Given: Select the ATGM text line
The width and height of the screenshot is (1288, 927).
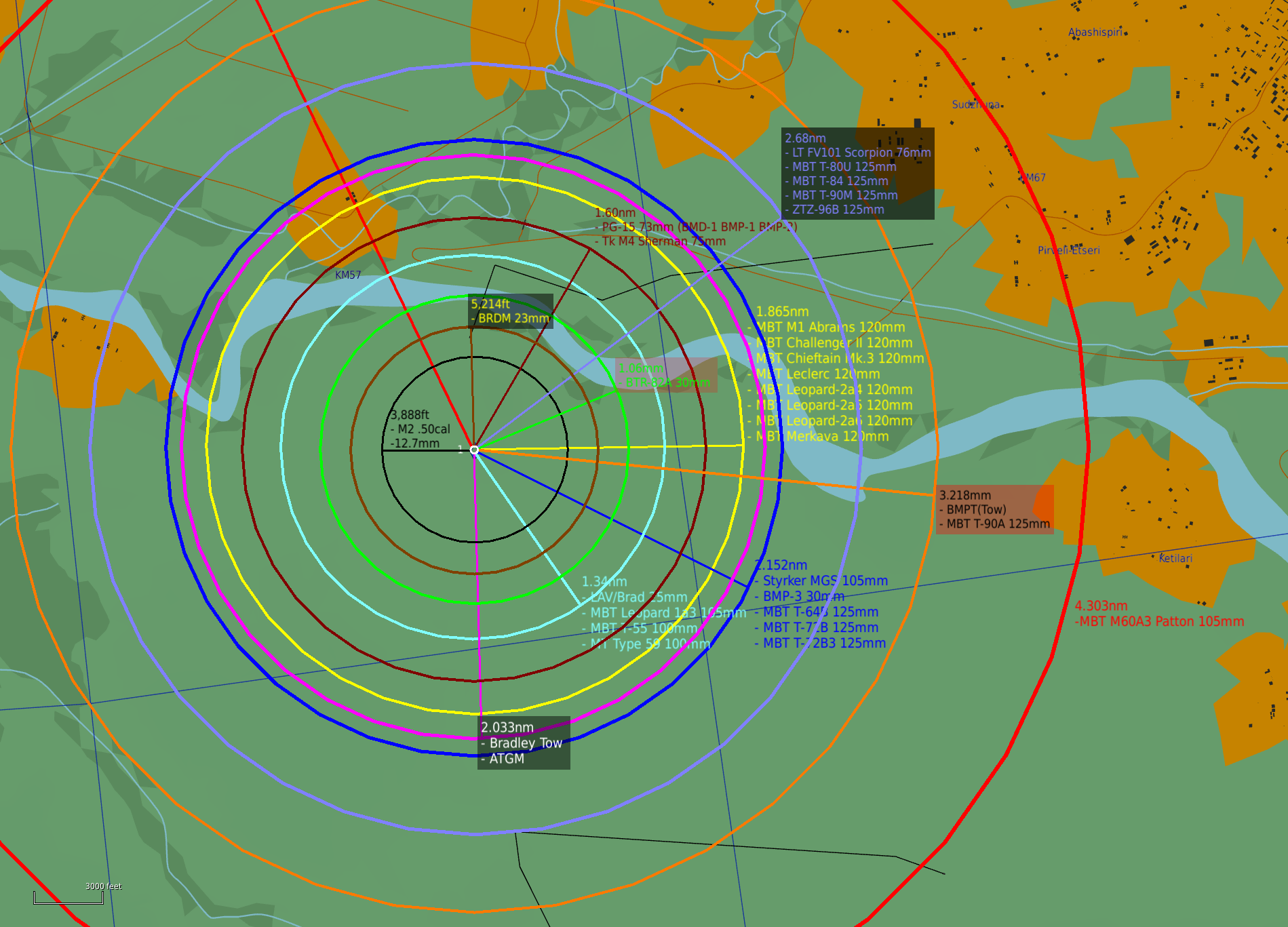Looking at the screenshot, I should (503, 759).
